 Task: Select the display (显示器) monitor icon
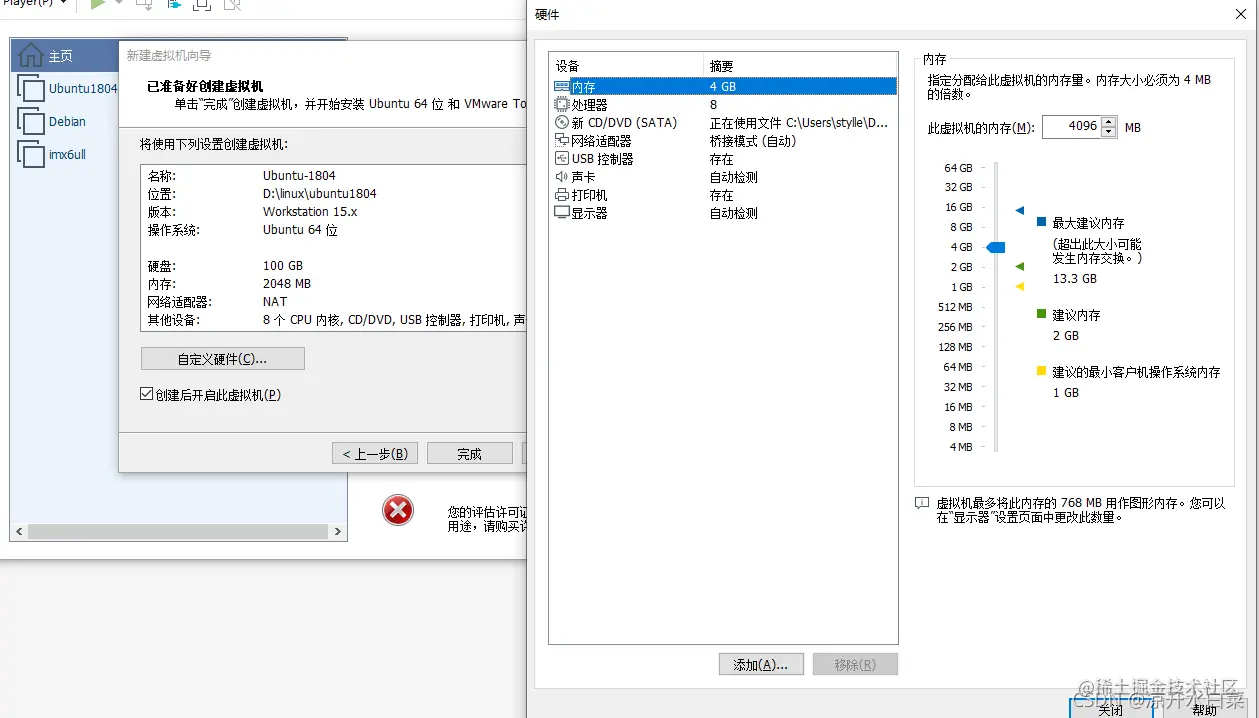tap(561, 213)
